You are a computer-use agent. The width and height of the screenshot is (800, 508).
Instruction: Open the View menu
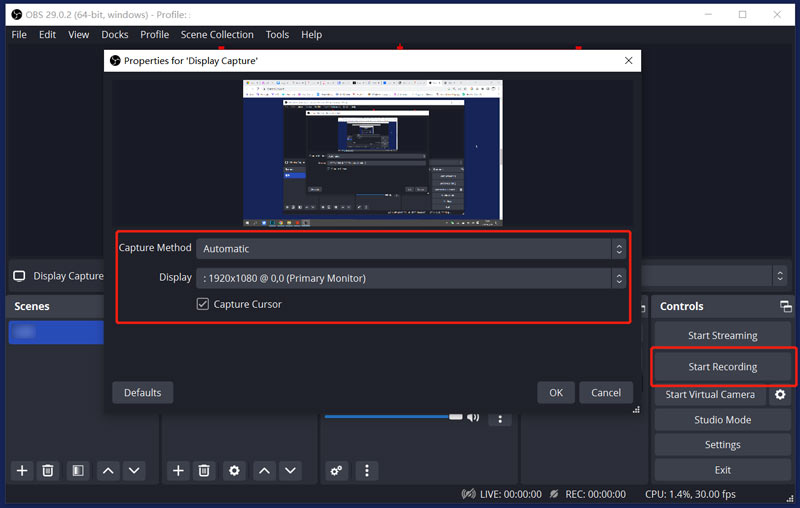click(79, 34)
